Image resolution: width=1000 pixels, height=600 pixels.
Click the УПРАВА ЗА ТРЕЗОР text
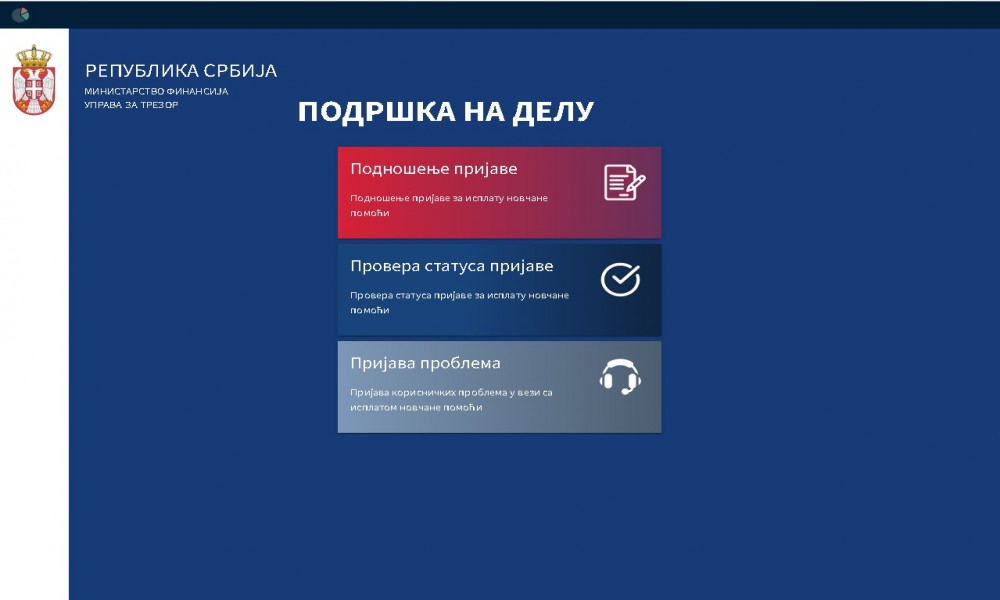click(131, 105)
